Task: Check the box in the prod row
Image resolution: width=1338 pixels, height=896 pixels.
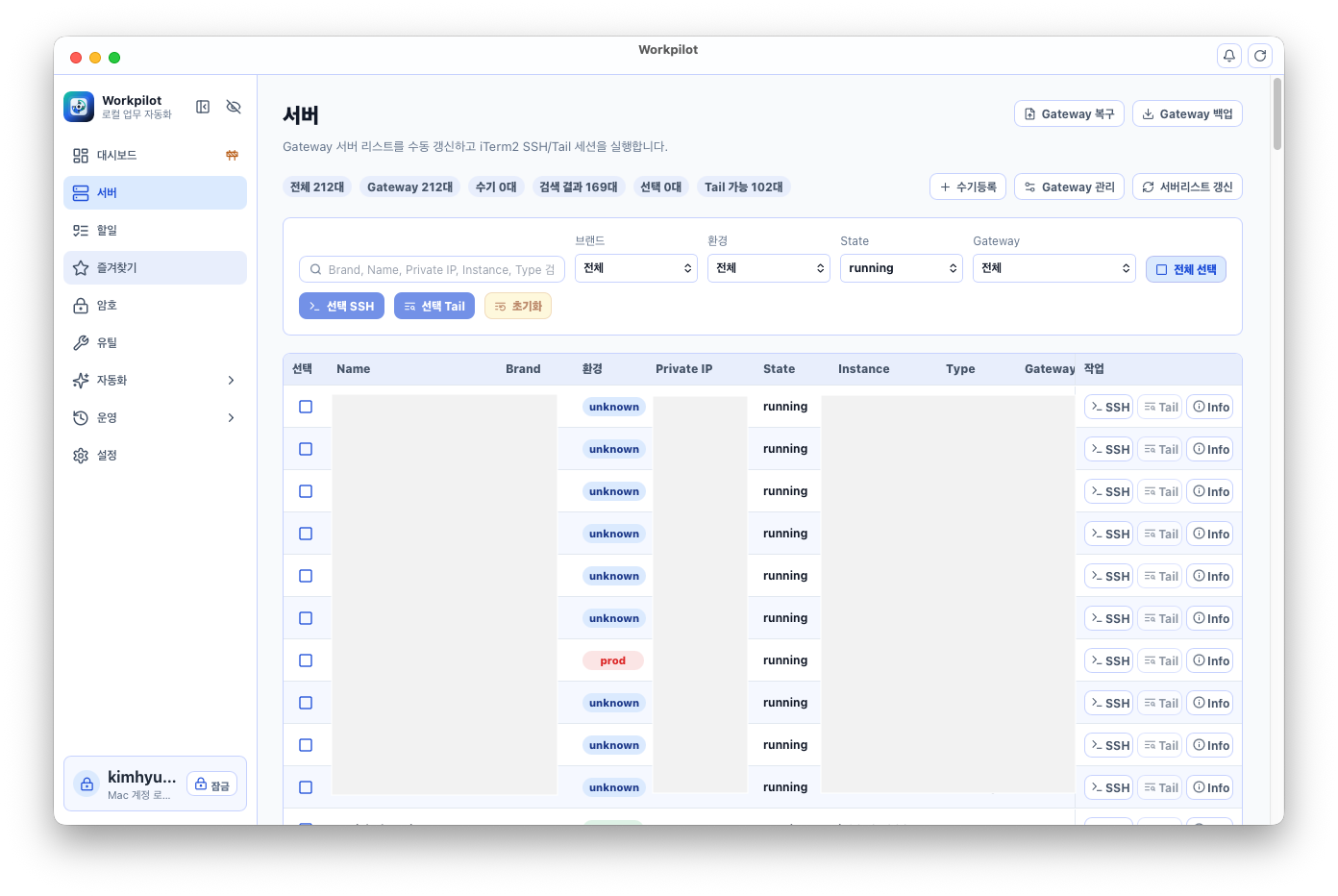Action: pyautogui.click(x=306, y=660)
